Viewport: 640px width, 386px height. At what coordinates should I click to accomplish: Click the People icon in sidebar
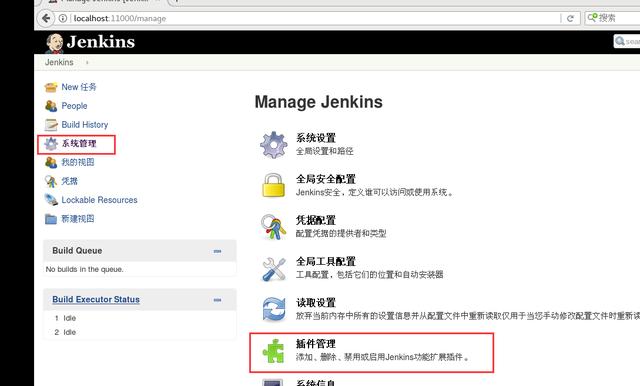[x=51, y=106]
